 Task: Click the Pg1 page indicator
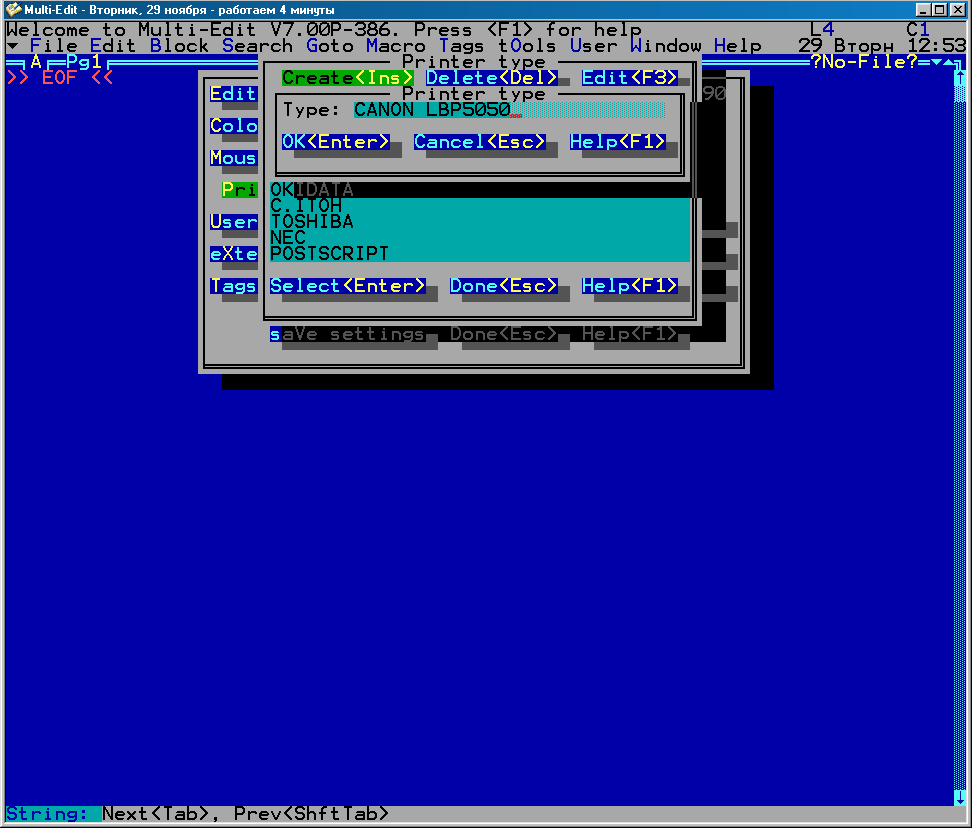click(x=84, y=62)
